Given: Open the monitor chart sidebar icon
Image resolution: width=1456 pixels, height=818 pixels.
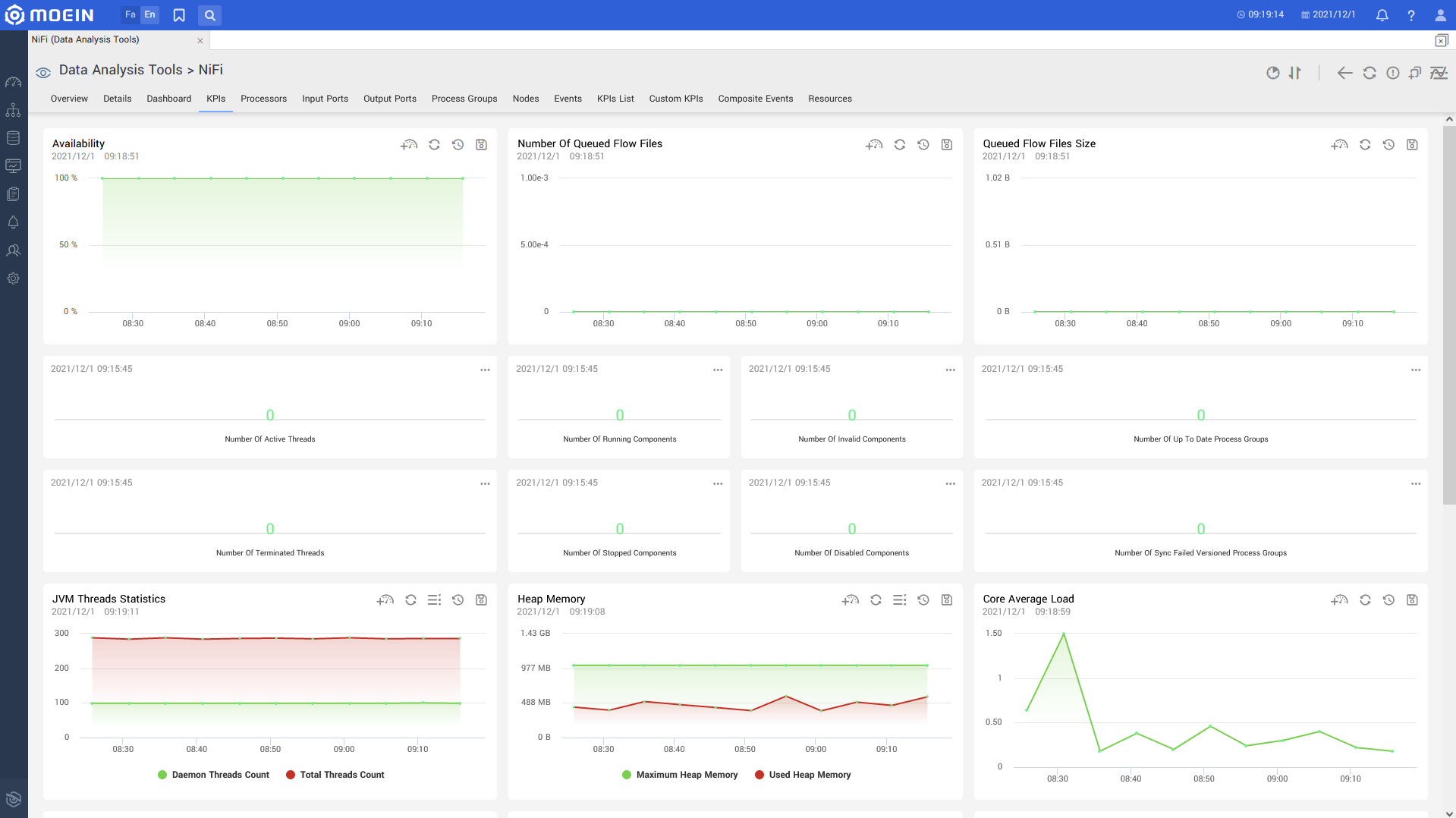Looking at the screenshot, I should coord(13,166).
